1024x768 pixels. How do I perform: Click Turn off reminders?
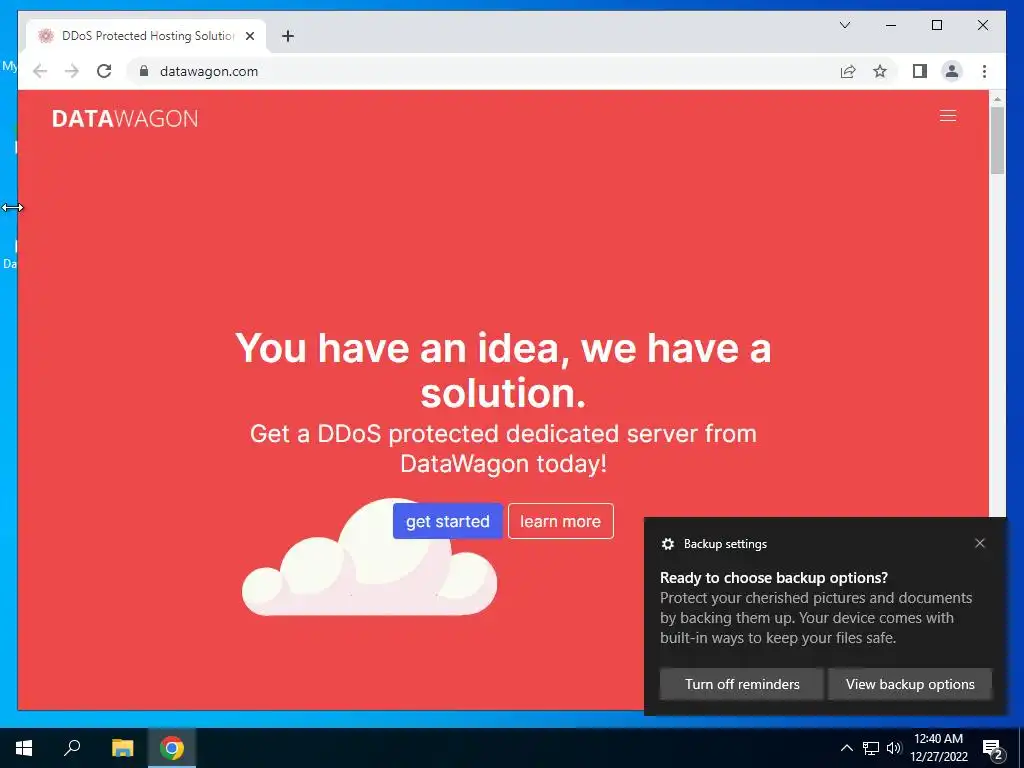tap(742, 684)
